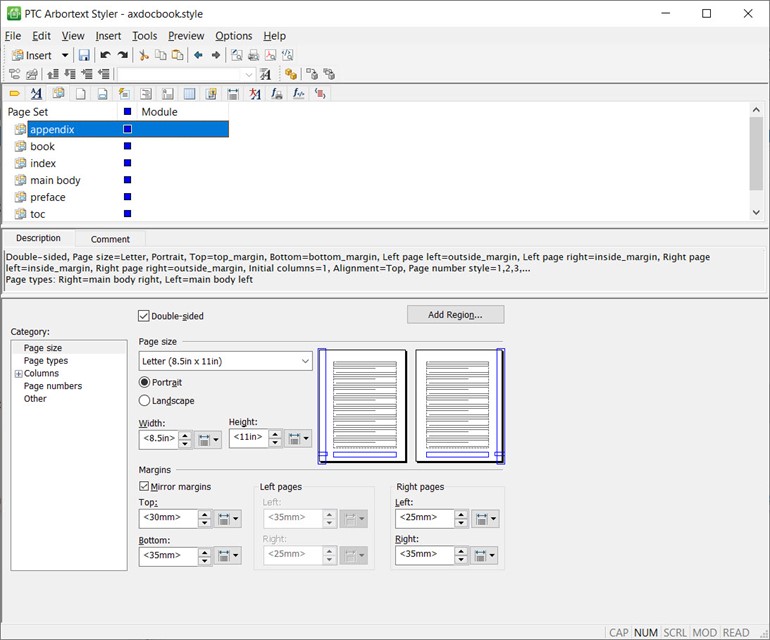The width and height of the screenshot is (770, 640).
Task: Select the Other category
Action: (x=35, y=399)
